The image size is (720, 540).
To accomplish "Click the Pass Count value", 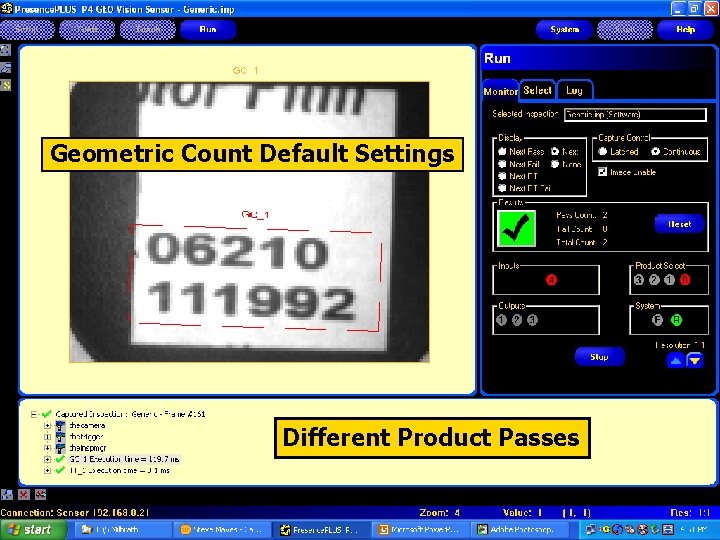I will [605, 215].
